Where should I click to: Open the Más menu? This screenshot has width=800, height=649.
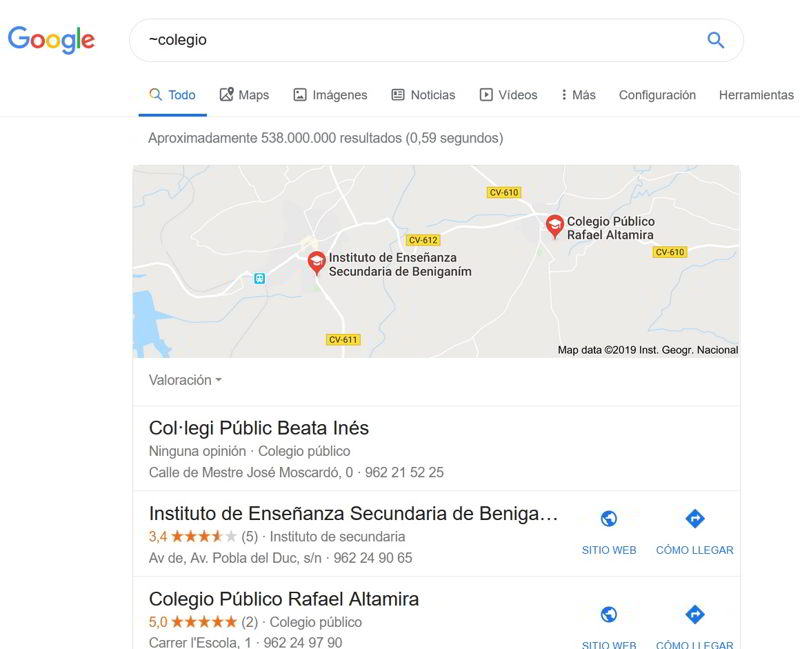click(x=578, y=95)
